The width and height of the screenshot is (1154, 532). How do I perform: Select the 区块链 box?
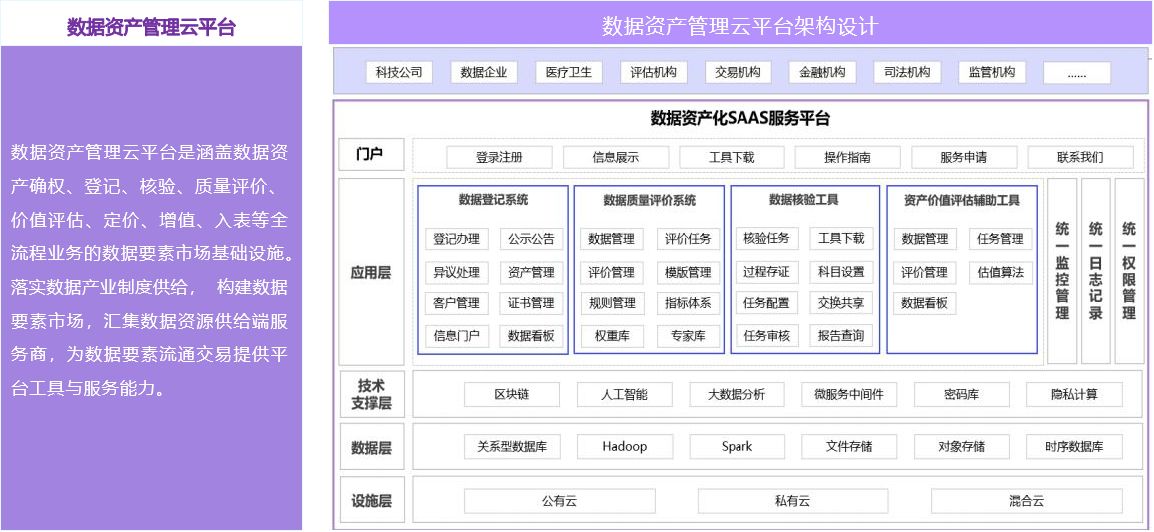(x=511, y=394)
